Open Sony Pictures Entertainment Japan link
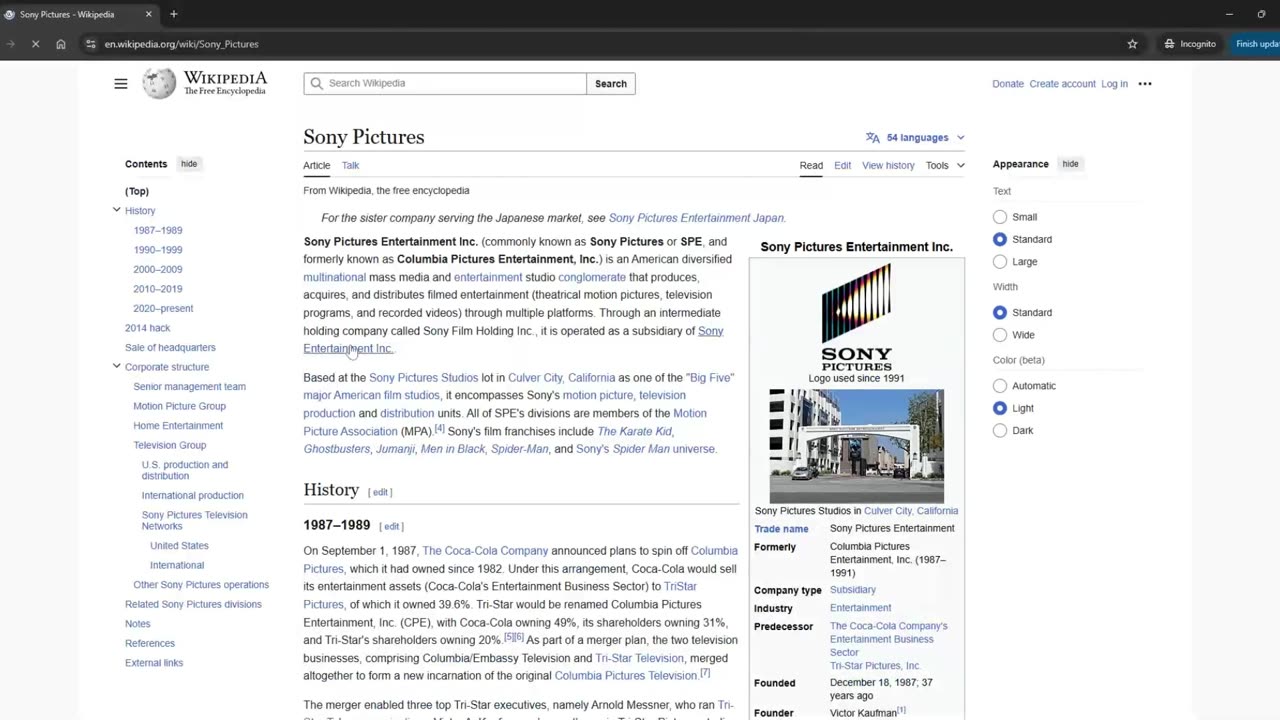Screen dimensions: 1280x720 tap(696, 218)
